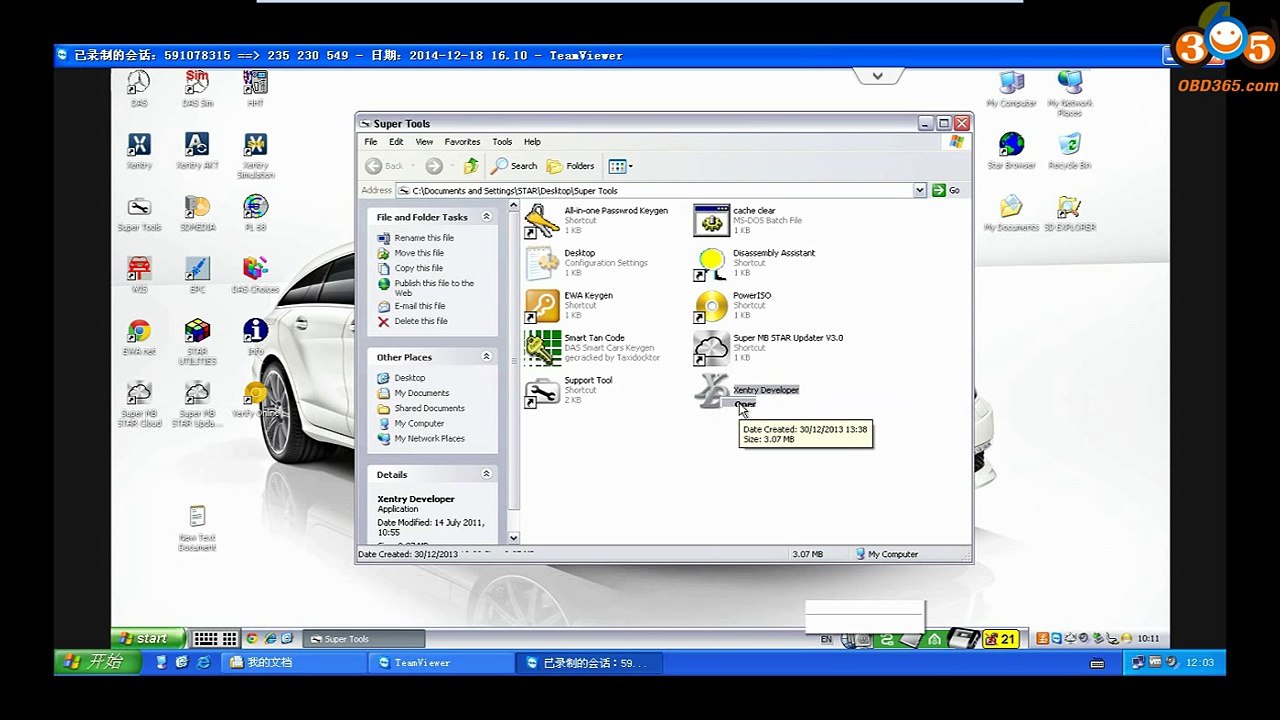Collapse the Details panel
The height and width of the screenshot is (720, 1280).
487,474
